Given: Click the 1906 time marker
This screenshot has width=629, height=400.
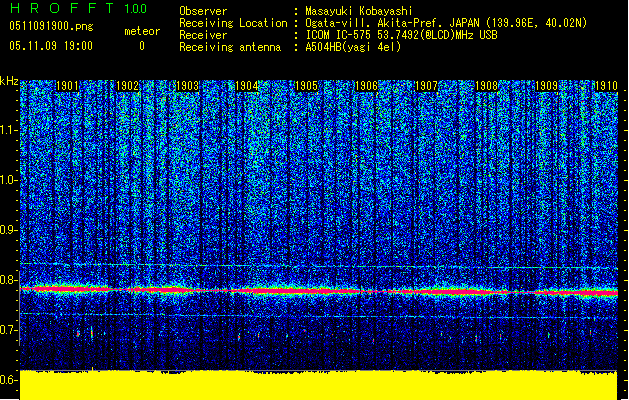Looking at the screenshot, I should tap(366, 86).
